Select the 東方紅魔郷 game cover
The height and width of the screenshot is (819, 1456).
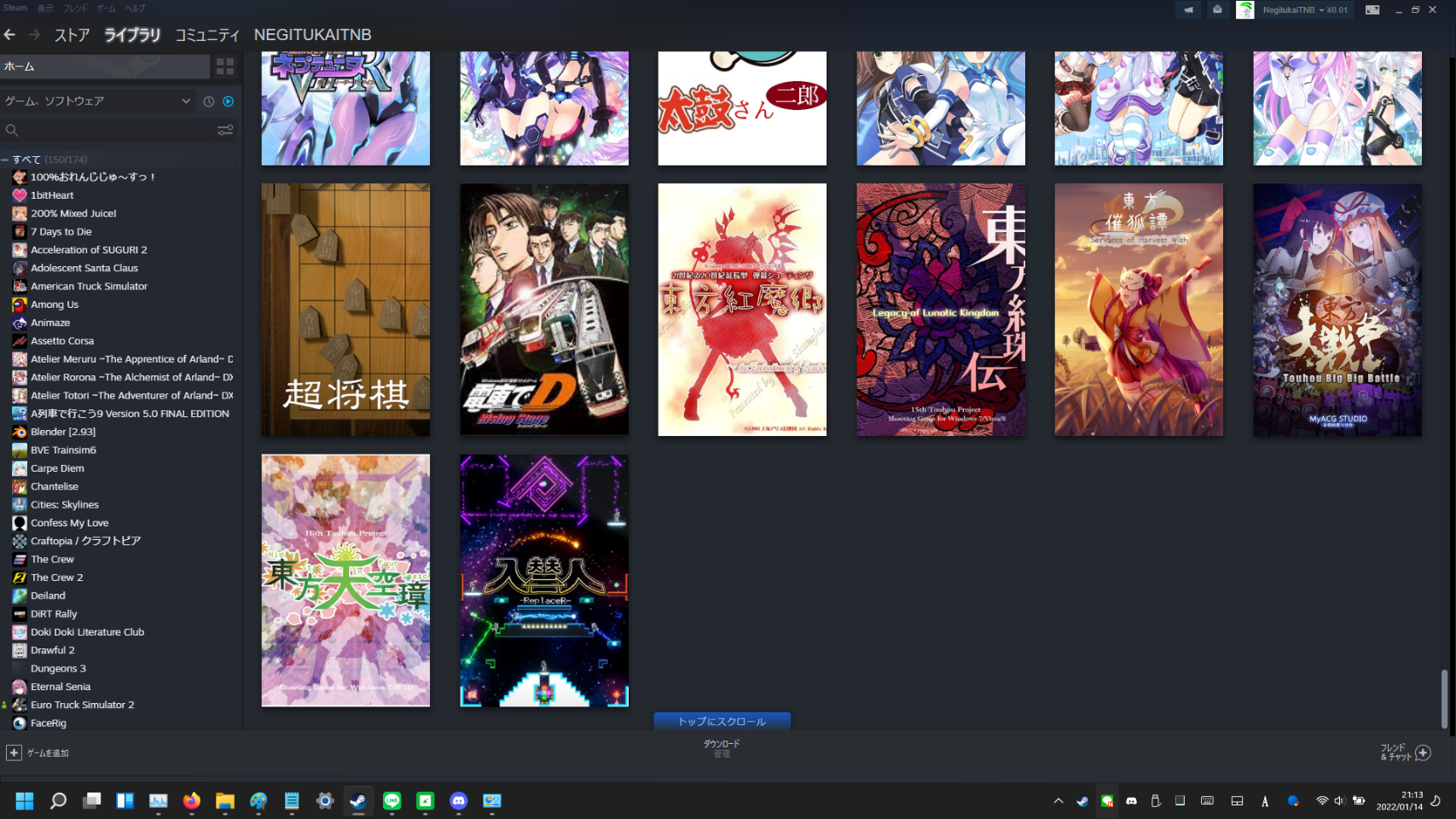pos(742,310)
